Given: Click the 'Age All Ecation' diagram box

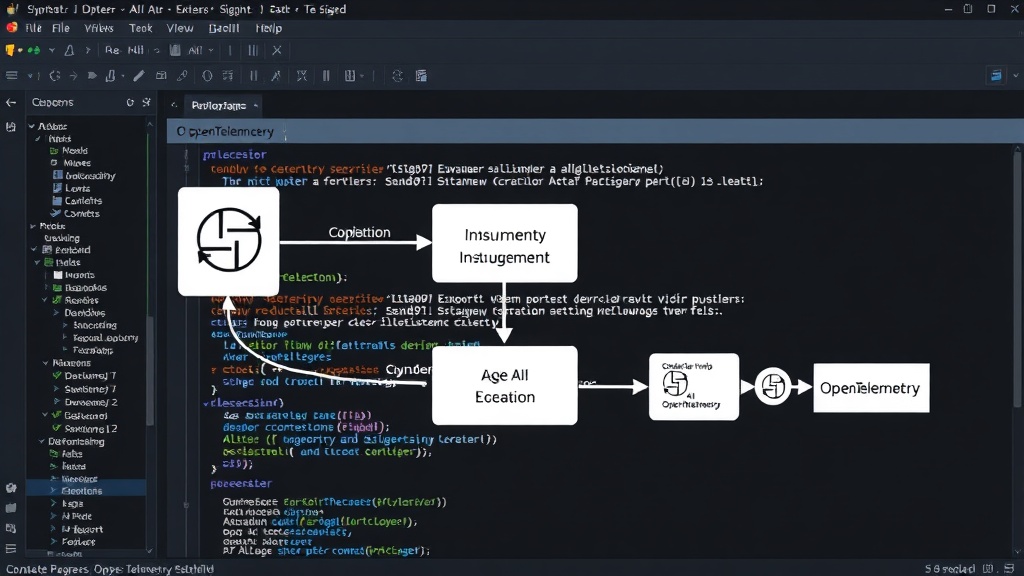Looking at the screenshot, I should coord(505,385).
